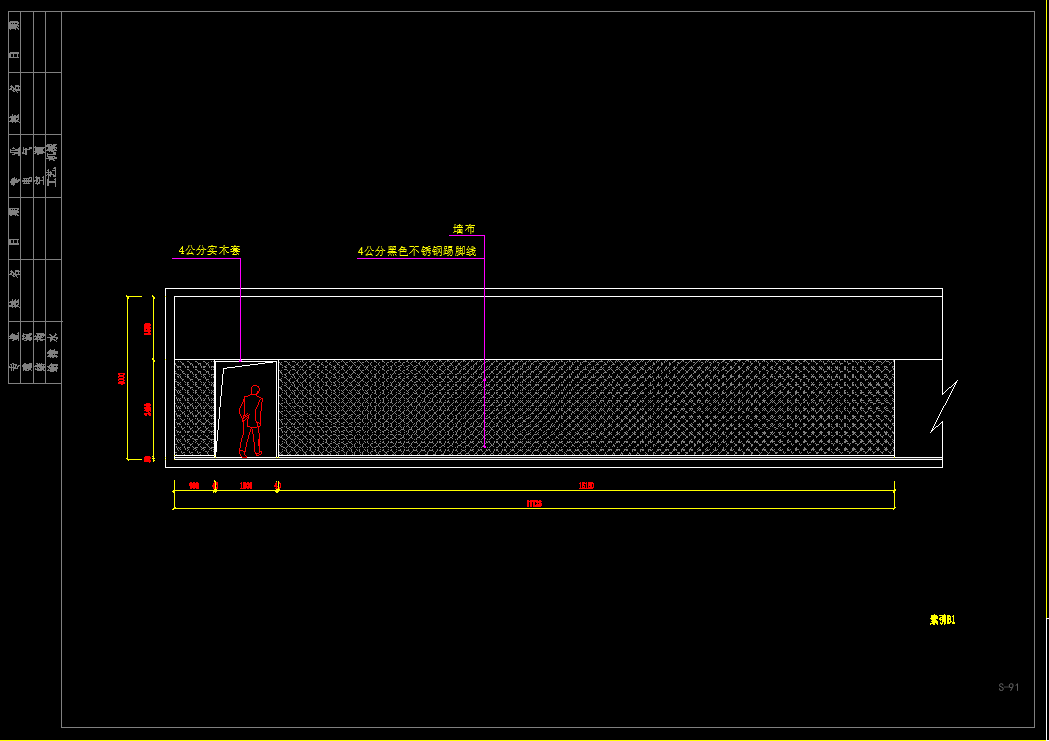This screenshot has width=1049, height=741.
Task: Select the "4公分黑色不锈钢踢脚线" label text
Action: click(x=417, y=252)
